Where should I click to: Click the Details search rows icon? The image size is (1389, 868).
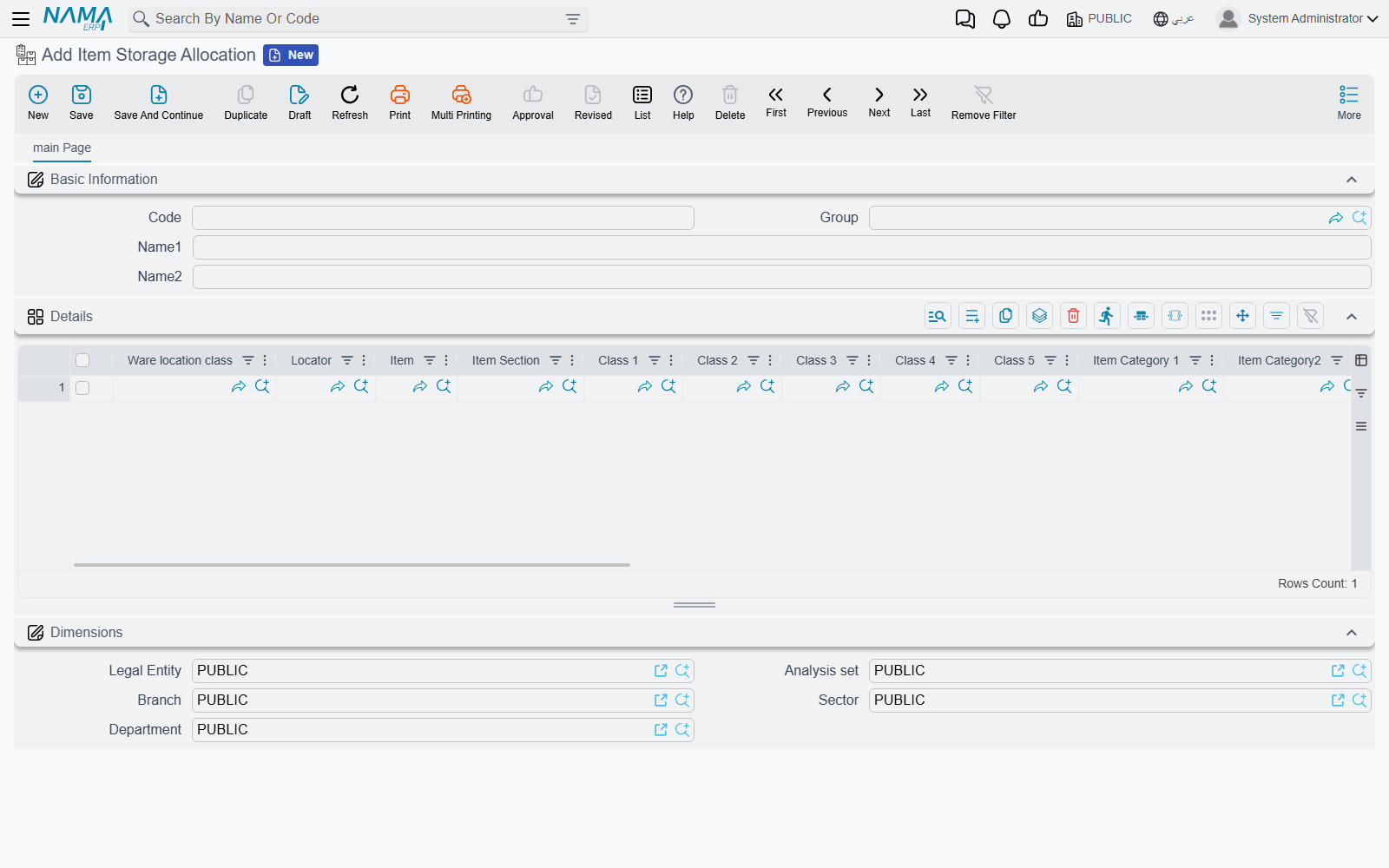click(x=938, y=316)
